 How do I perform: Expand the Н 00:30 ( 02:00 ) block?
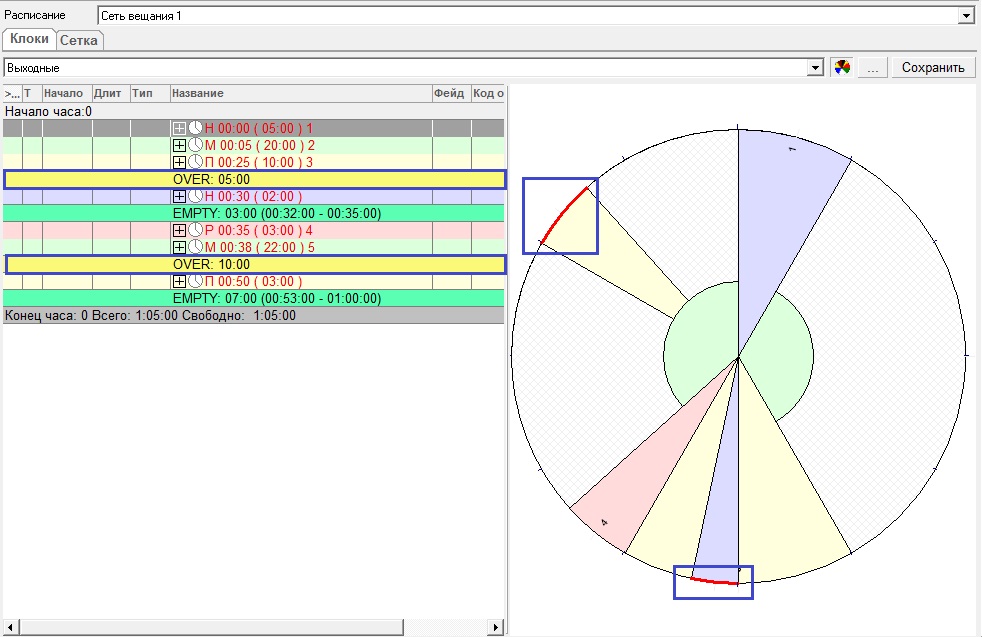click(179, 197)
